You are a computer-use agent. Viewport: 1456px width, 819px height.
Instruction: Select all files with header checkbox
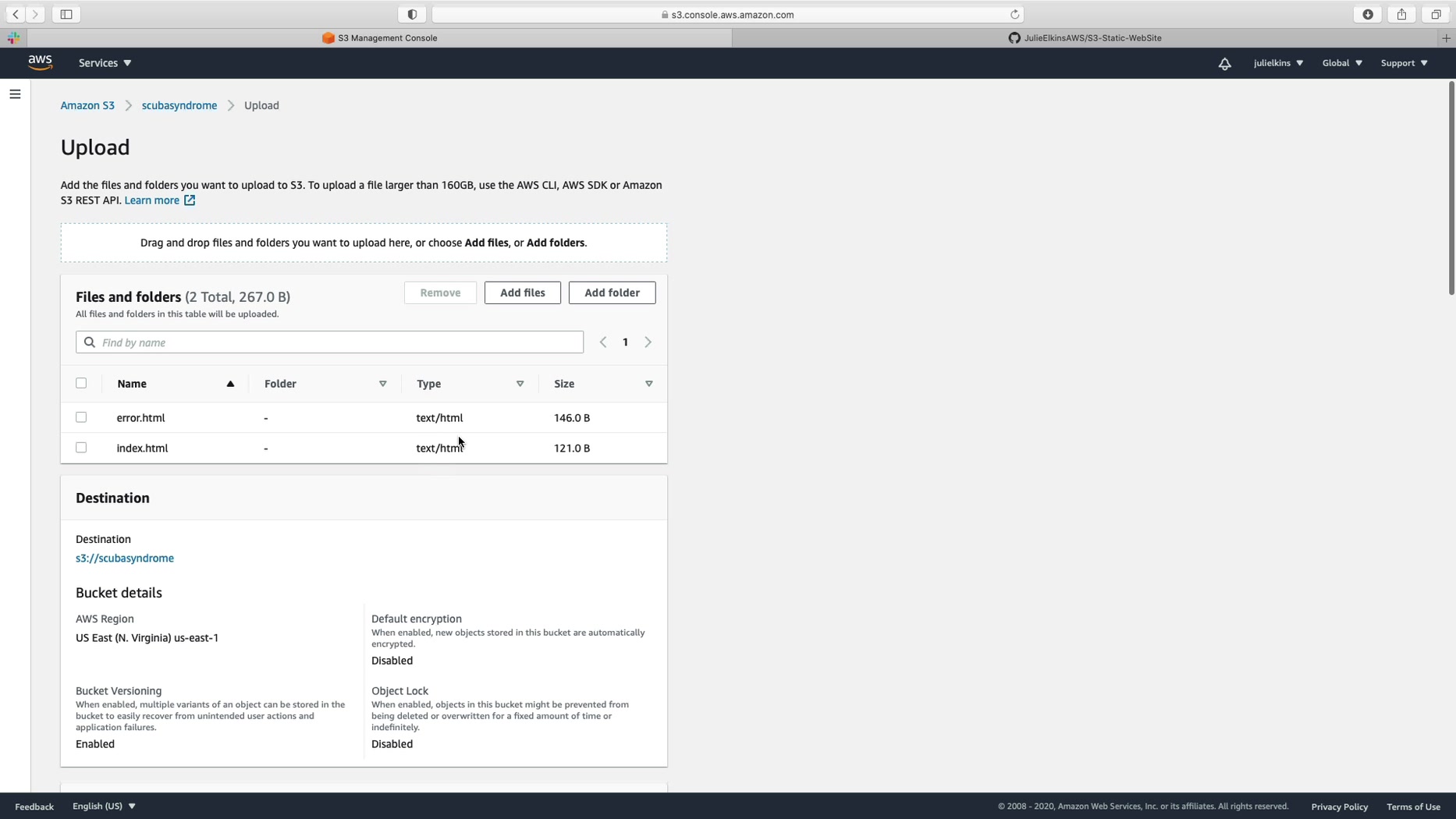coord(81,383)
